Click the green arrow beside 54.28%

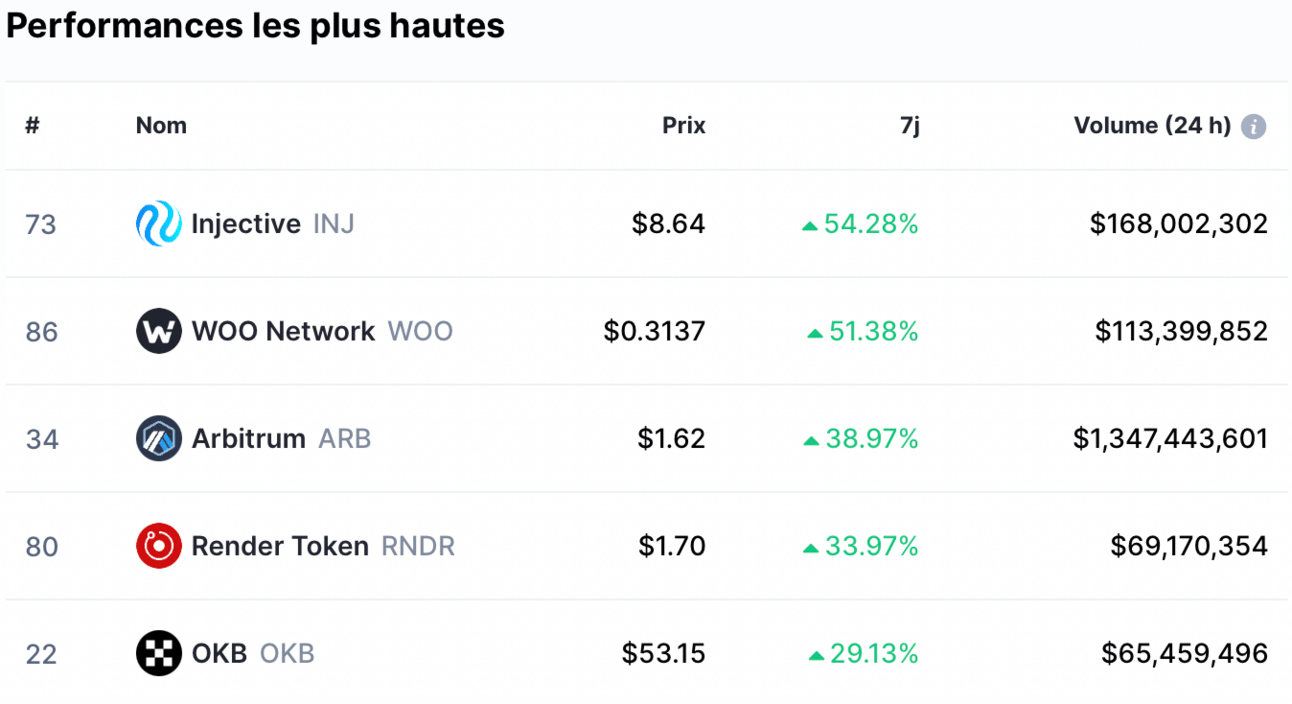[x=810, y=226]
